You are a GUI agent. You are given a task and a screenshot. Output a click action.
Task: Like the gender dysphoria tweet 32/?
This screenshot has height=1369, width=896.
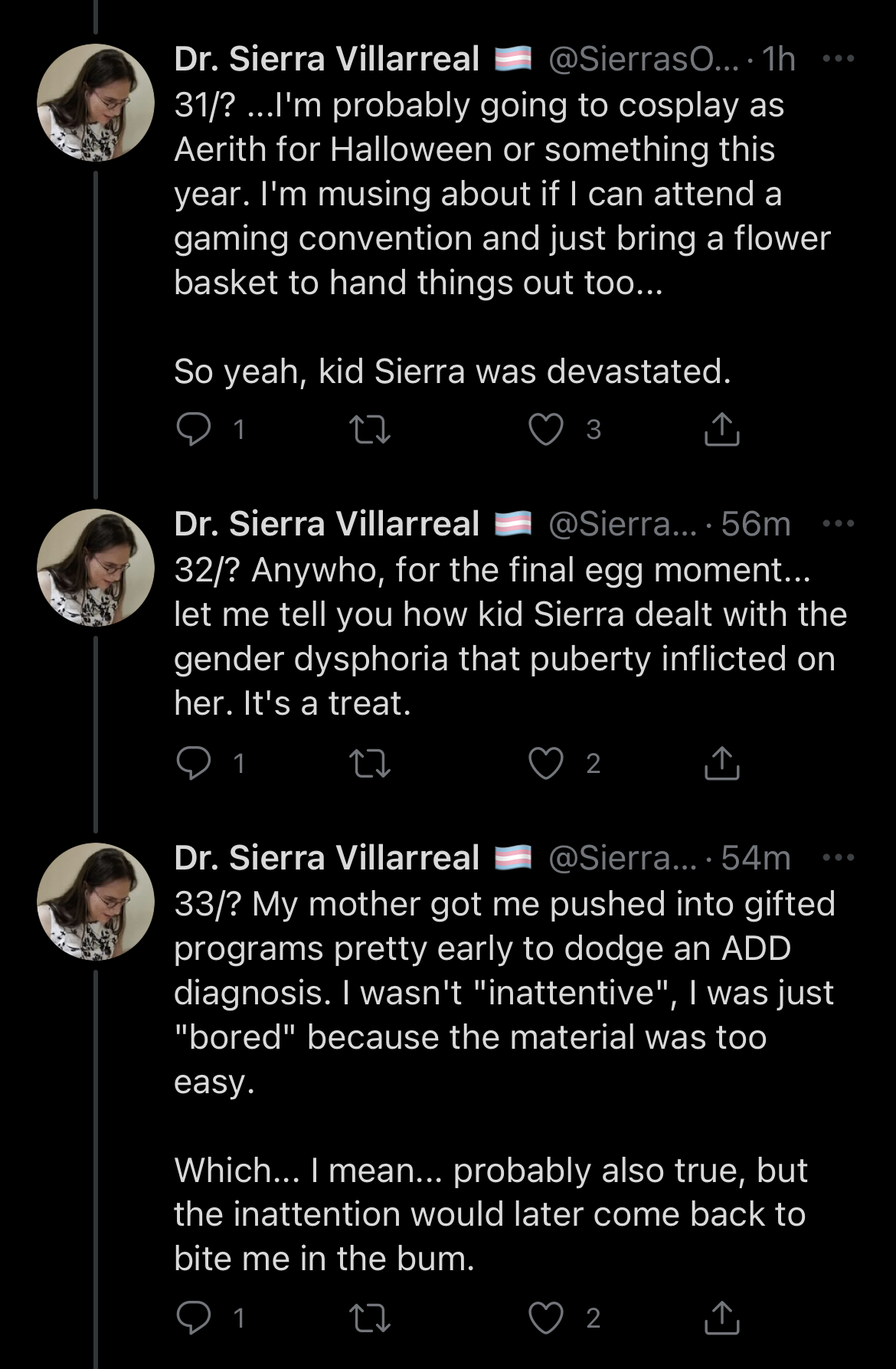[546, 763]
